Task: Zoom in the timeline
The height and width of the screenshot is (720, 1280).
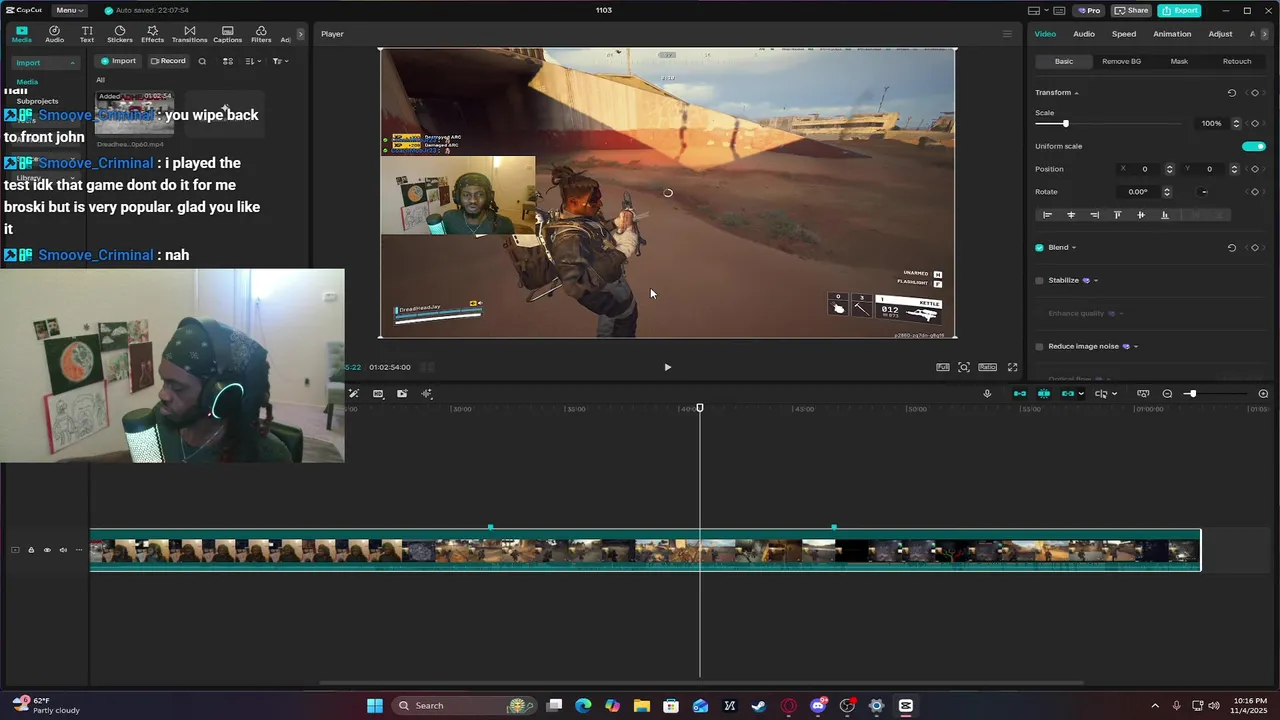Action: click(1263, 394)
